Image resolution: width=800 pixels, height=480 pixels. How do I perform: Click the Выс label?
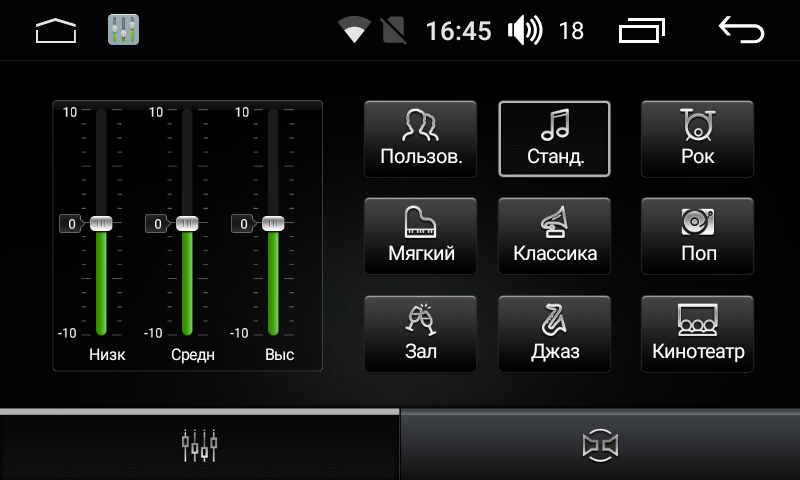[x=279, y=355]
